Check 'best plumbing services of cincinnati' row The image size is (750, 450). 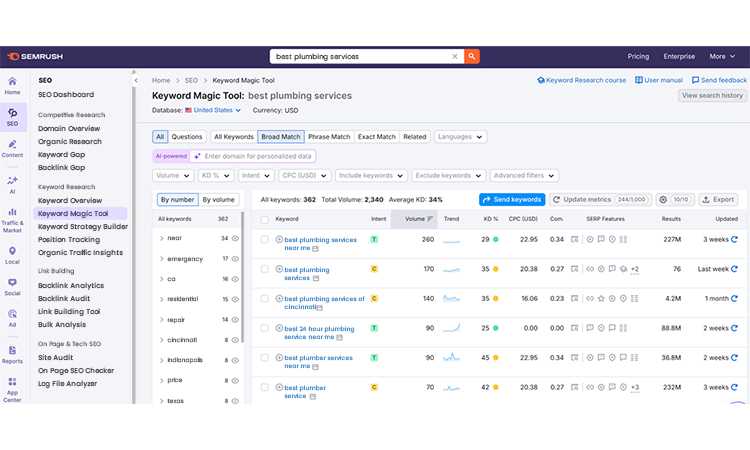click(x=264, y=298)
